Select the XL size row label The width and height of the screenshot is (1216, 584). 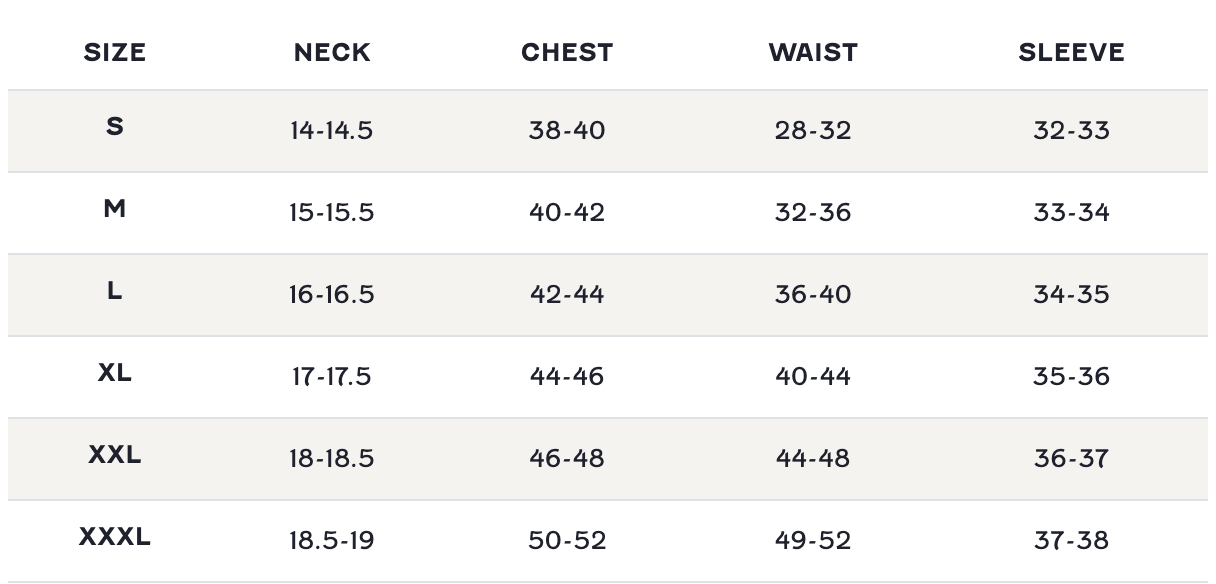point(115,373)
